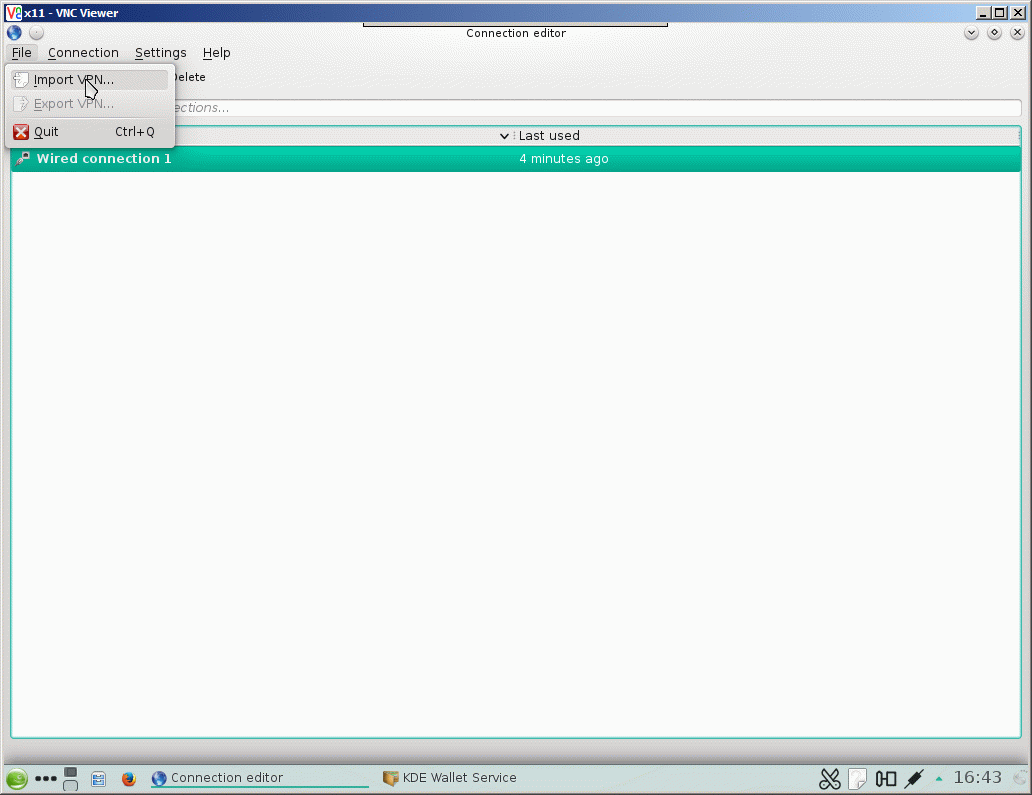Open the device notifier tray icon

(x=886, y=779)
